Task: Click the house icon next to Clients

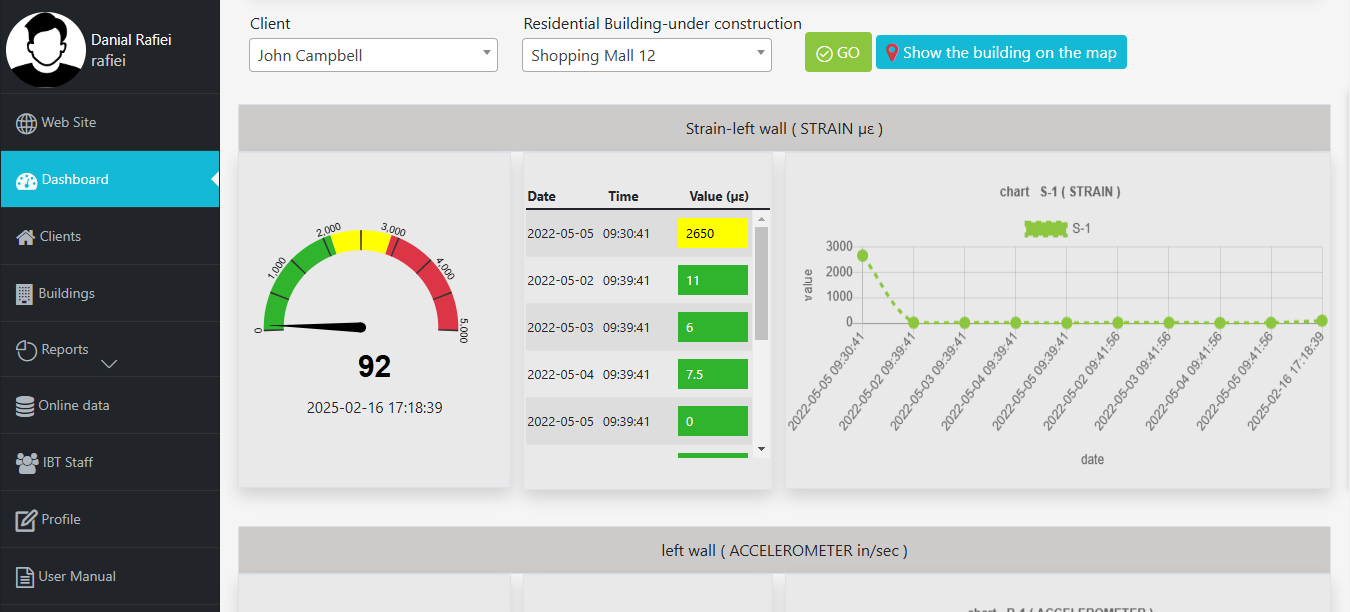Action: [25, 237]
